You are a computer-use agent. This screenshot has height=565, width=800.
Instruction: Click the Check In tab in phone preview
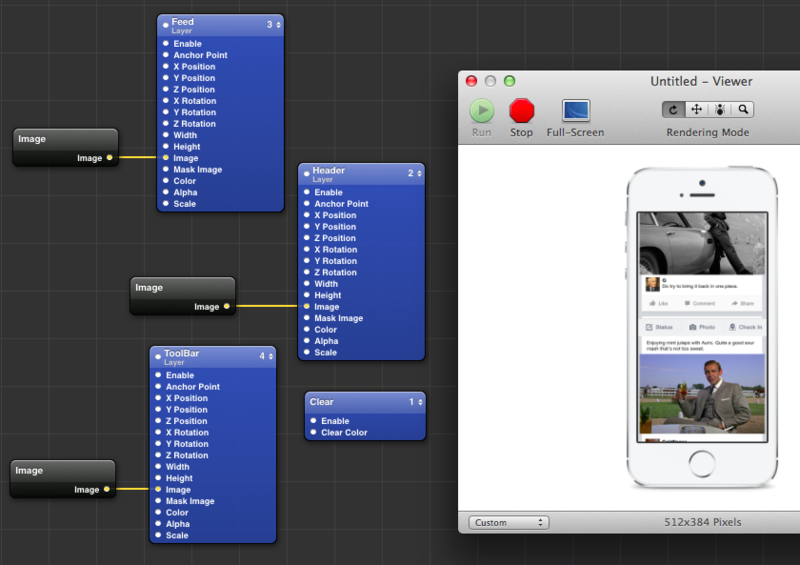[745, 327]
